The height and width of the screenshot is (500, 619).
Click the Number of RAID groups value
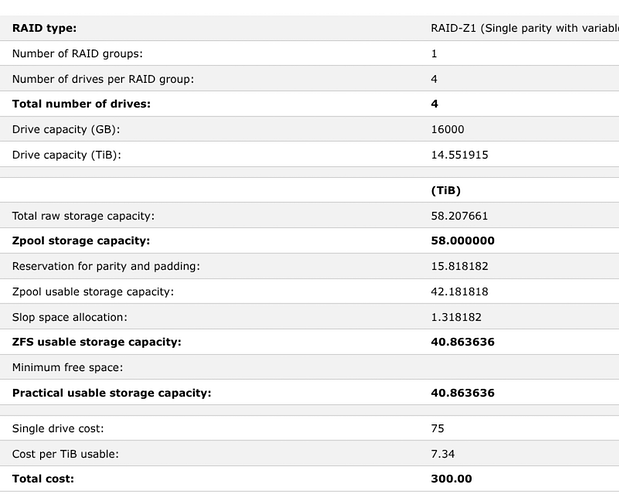(x=434, y=54)
